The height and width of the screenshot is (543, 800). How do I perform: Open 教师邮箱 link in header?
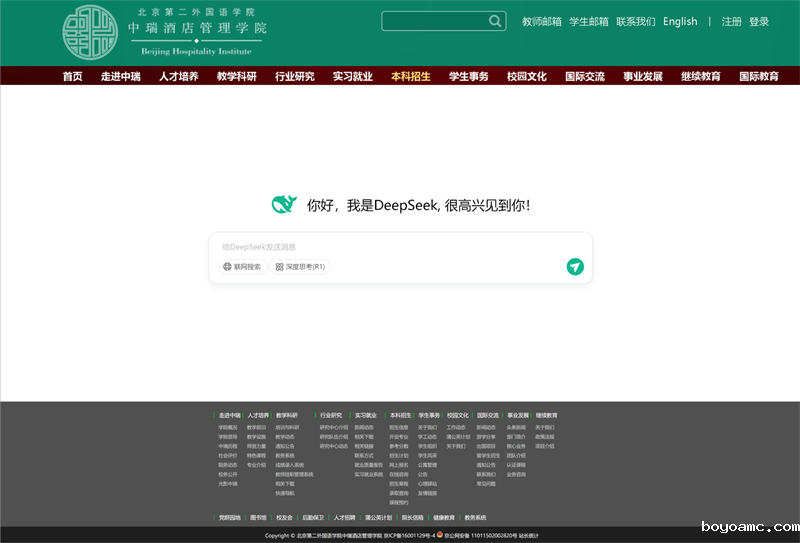tap(542, 21)
